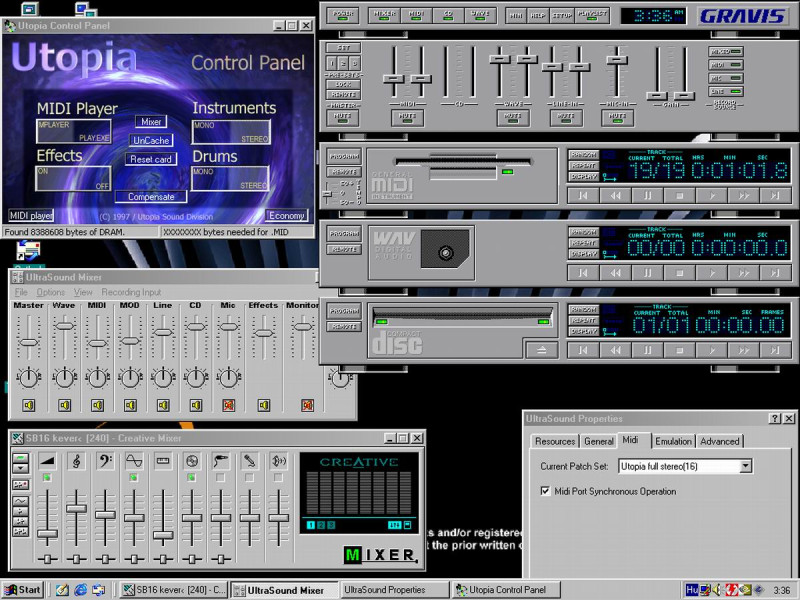
Task: Toggle the Gravis Master Mute button
Action: click(x=343, y=117)
